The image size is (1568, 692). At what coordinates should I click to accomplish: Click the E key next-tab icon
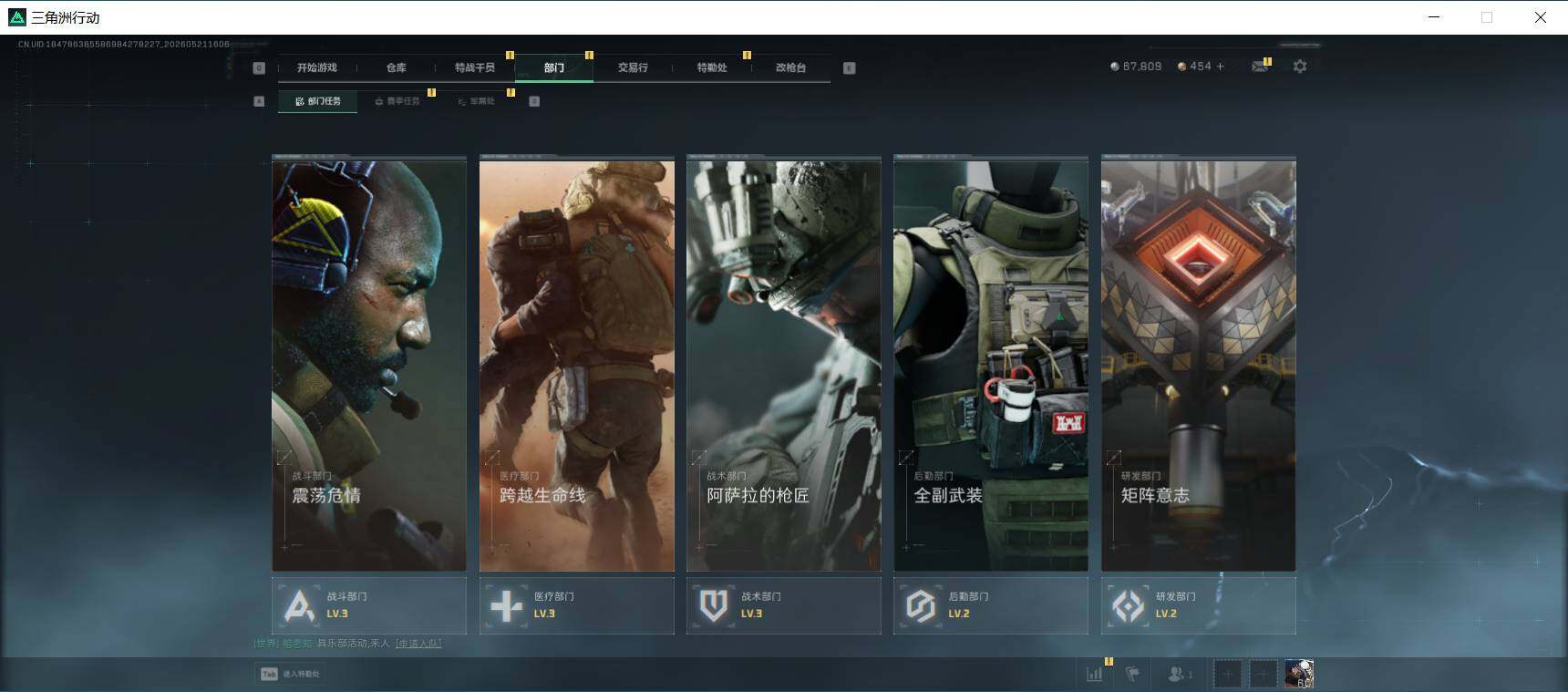click(x=850, y=67)
